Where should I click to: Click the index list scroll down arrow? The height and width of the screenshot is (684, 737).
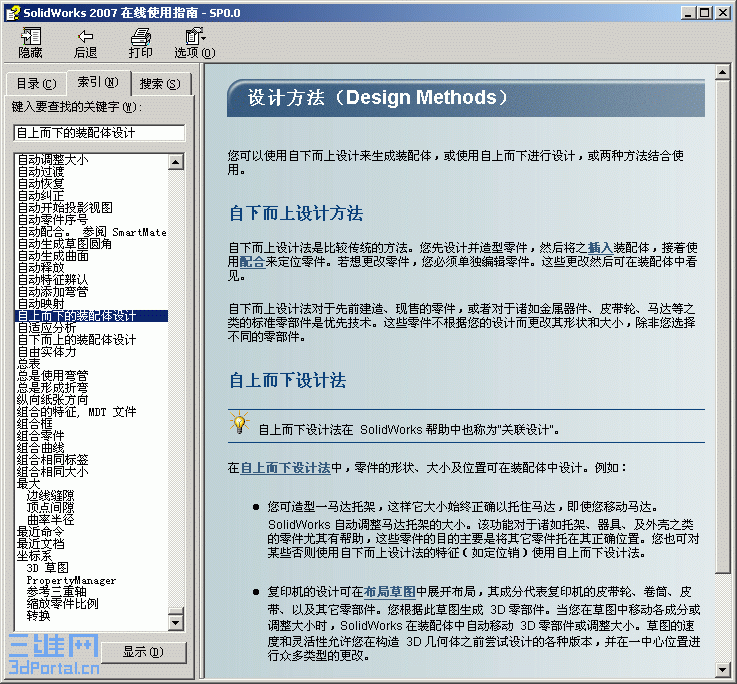(176, 623)
